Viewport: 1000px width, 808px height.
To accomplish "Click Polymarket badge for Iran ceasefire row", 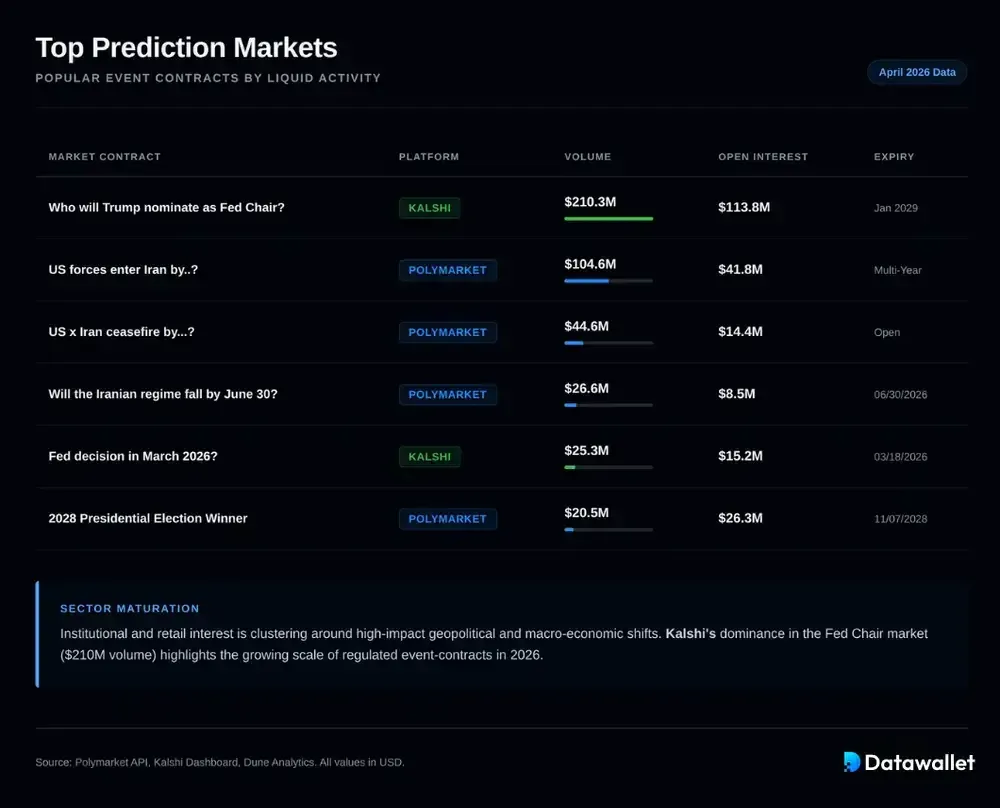I will pos(447,332).
